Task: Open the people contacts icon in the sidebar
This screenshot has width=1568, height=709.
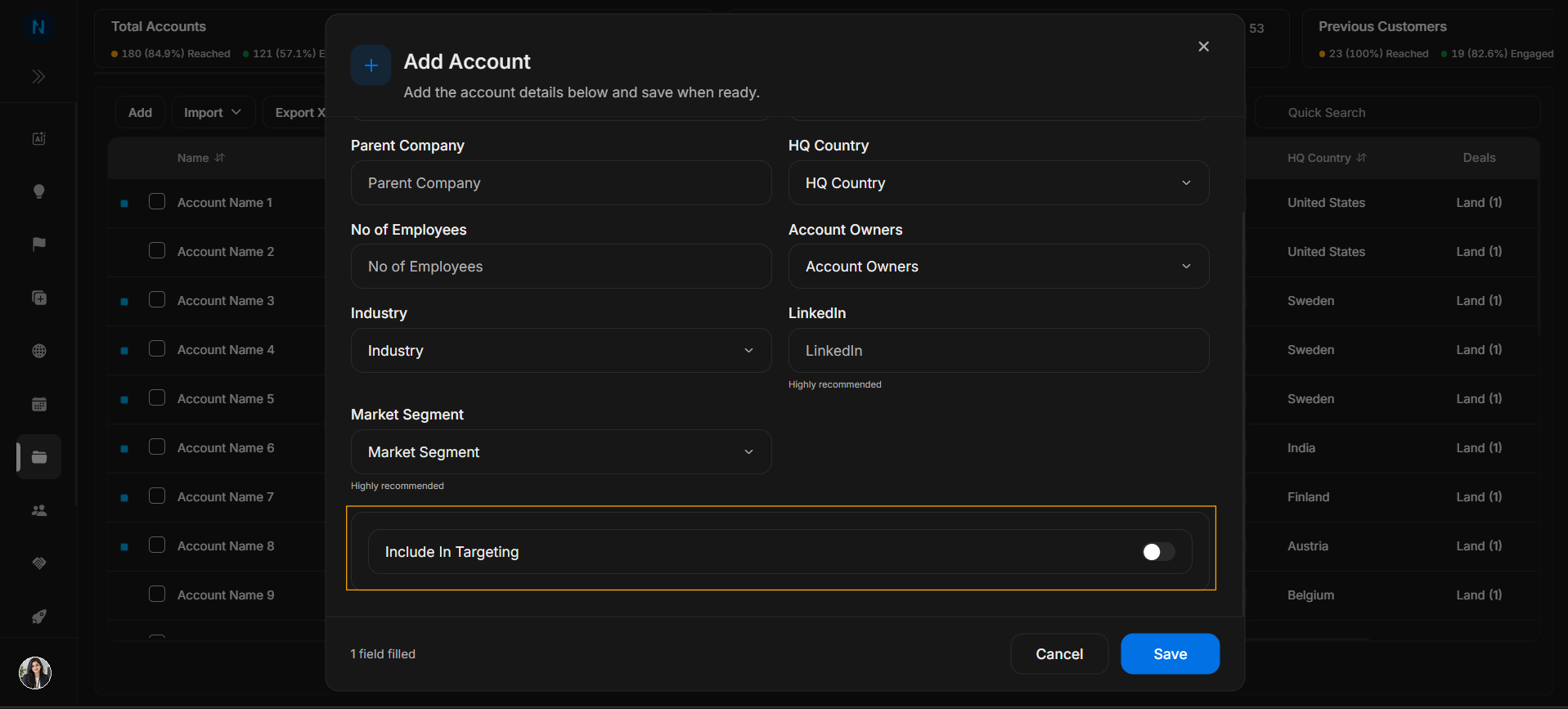Action: point(38,510)
